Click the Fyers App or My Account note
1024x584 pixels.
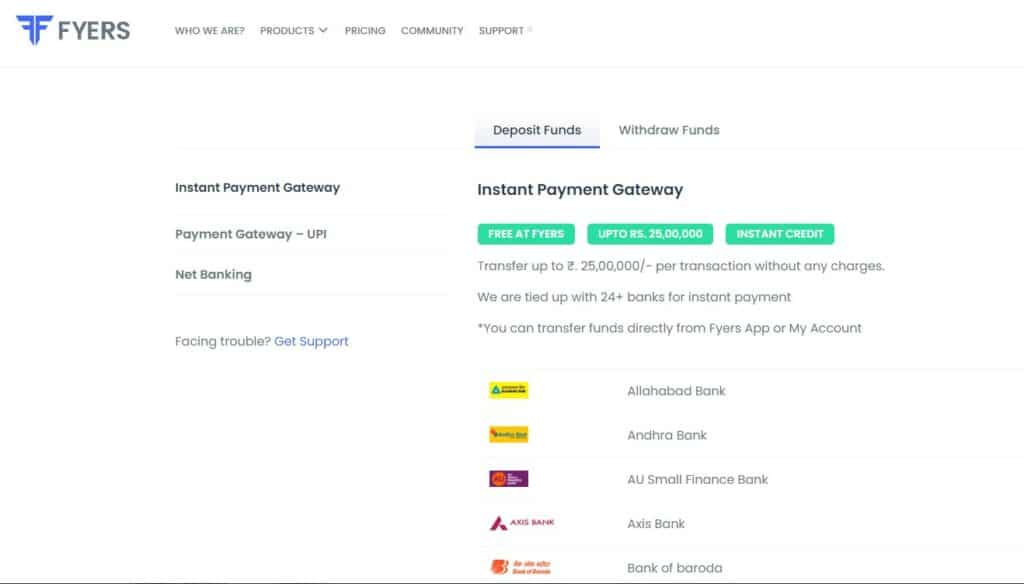[x=669, y=328]
